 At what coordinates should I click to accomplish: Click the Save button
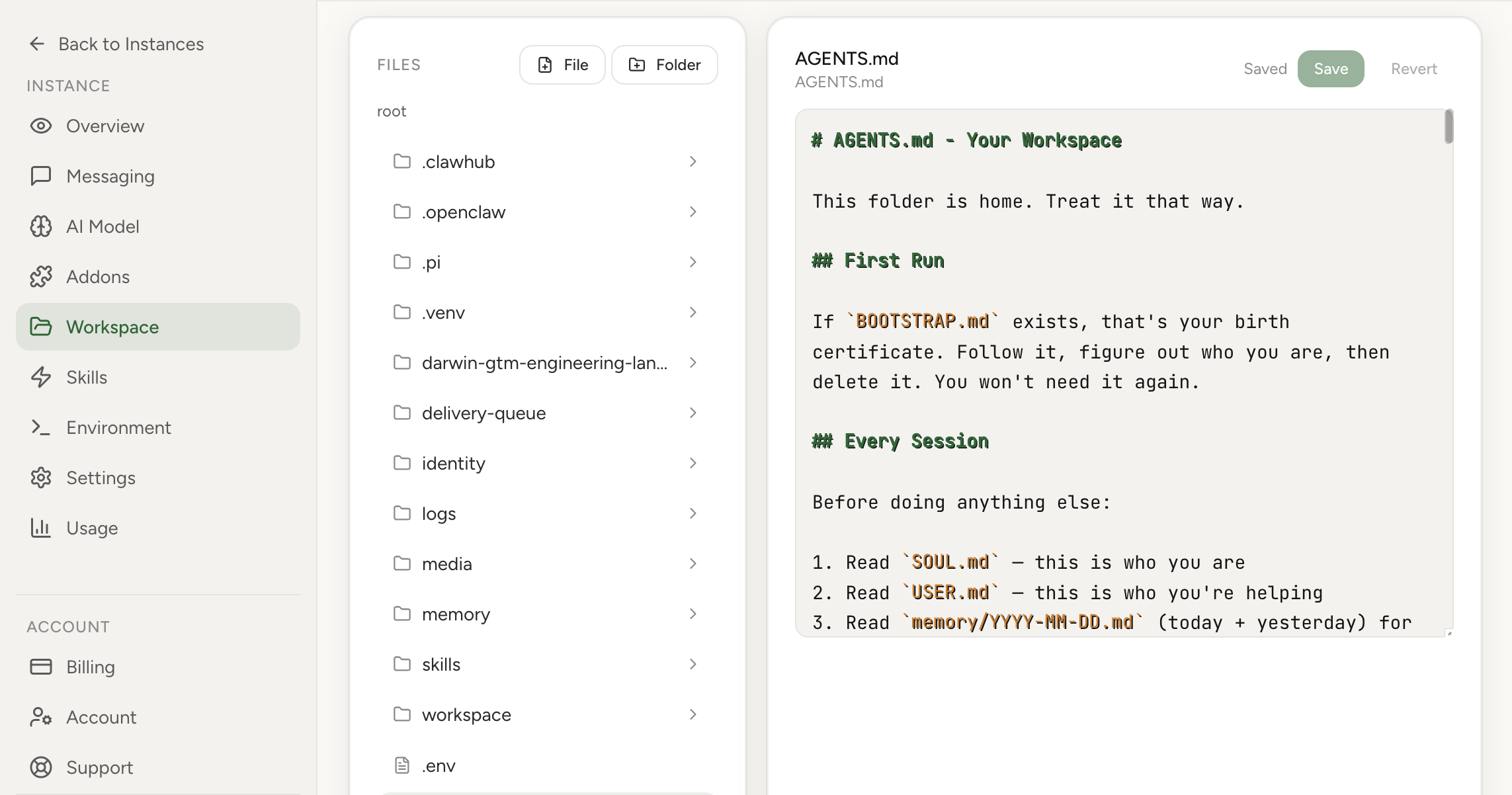[x=1330, y=68]
